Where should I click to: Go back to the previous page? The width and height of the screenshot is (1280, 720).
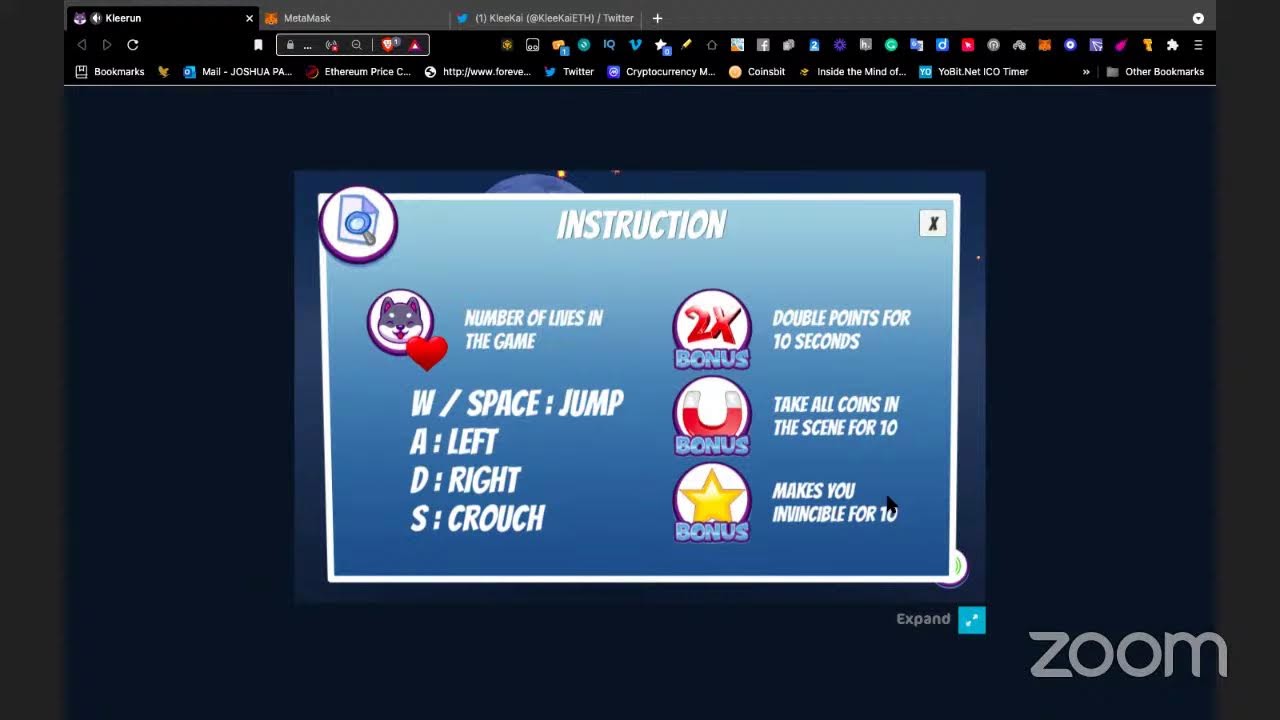82,45
